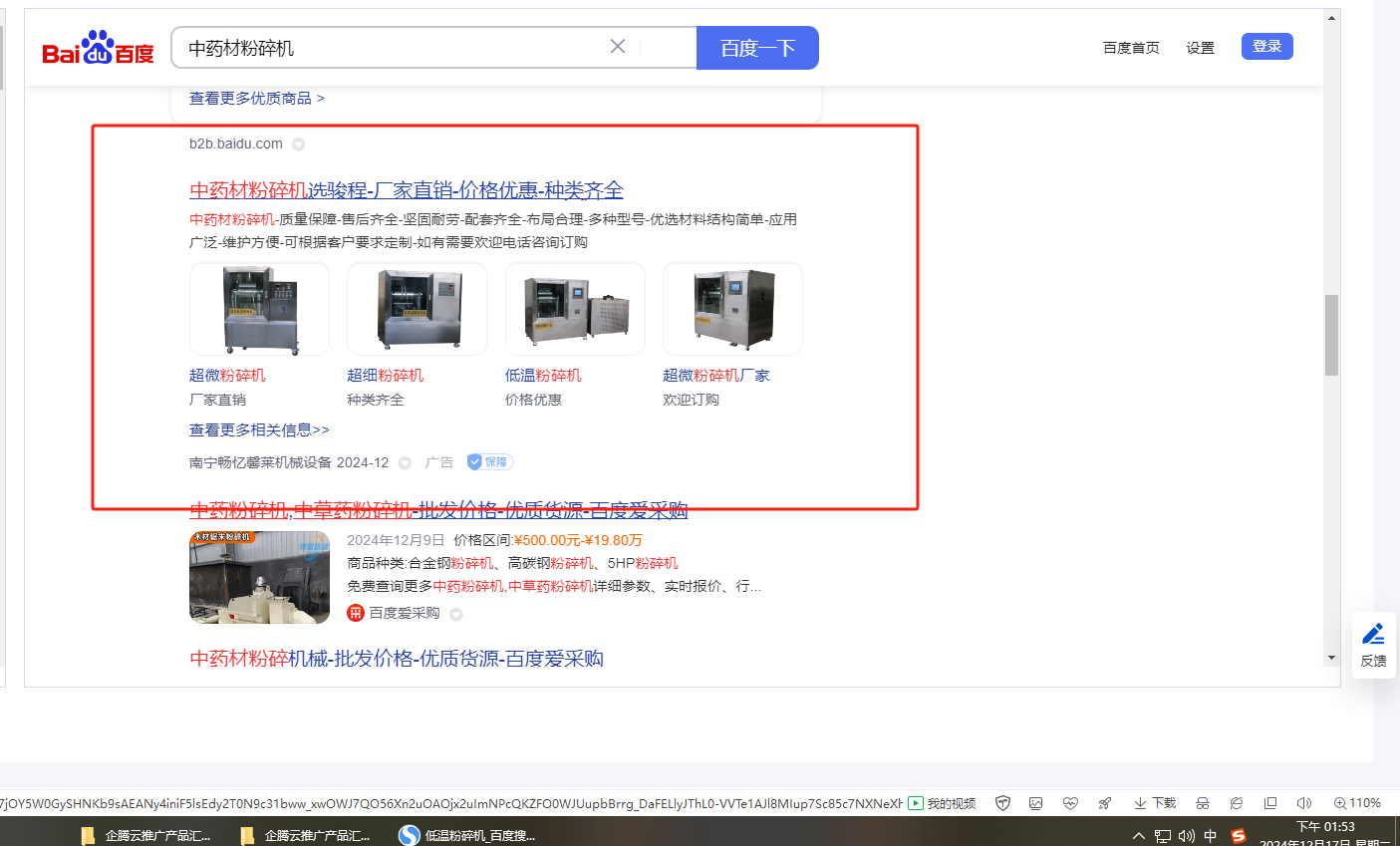Show hidden system tray icons chevron
This screenshot has width=1400, height=846.
(1138, 836)
